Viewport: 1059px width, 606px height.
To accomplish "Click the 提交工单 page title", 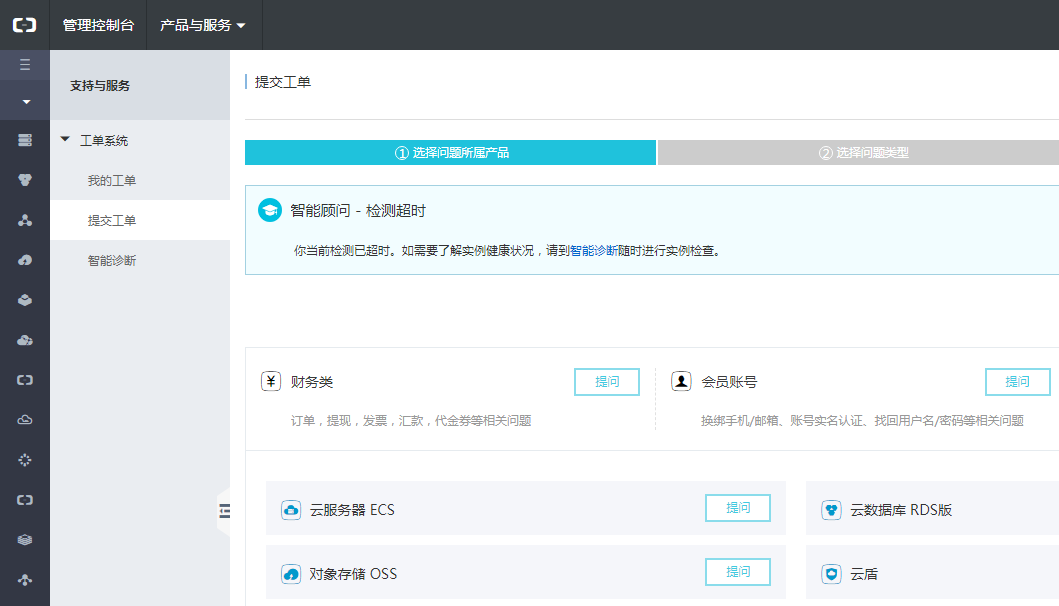I will (282, 82).
